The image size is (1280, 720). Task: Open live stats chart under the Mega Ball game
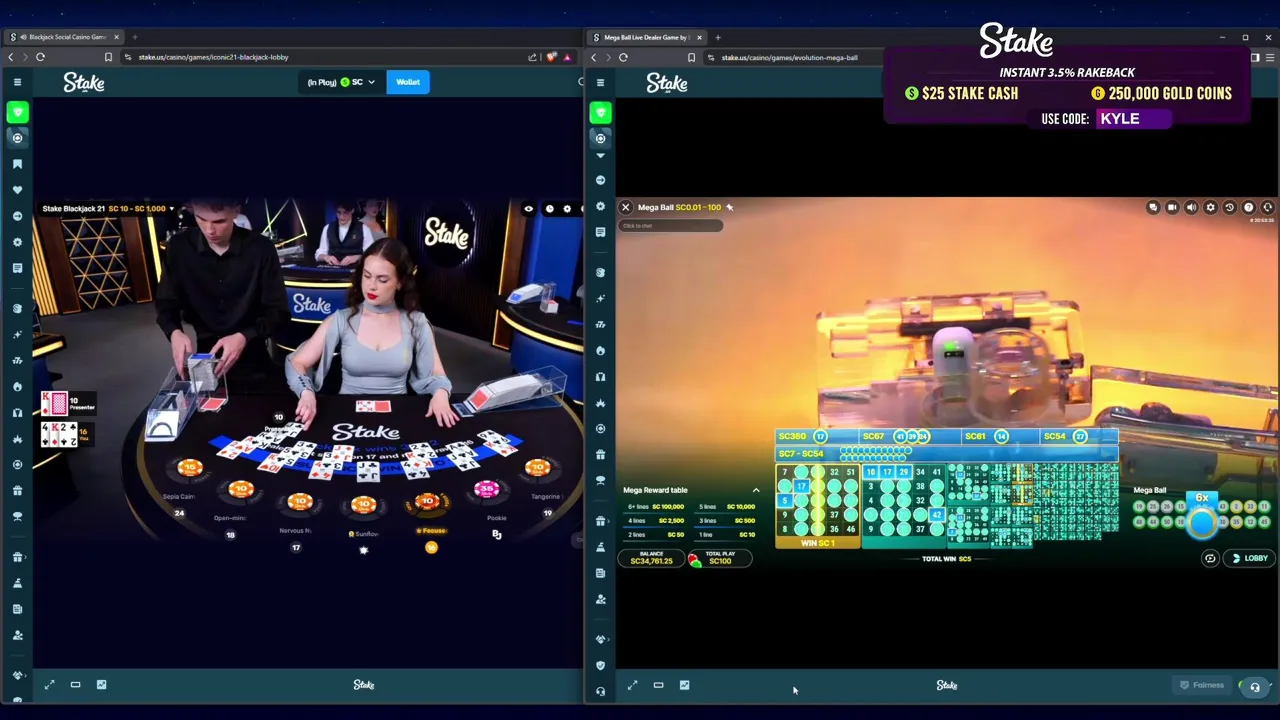[x=684, y=685]
